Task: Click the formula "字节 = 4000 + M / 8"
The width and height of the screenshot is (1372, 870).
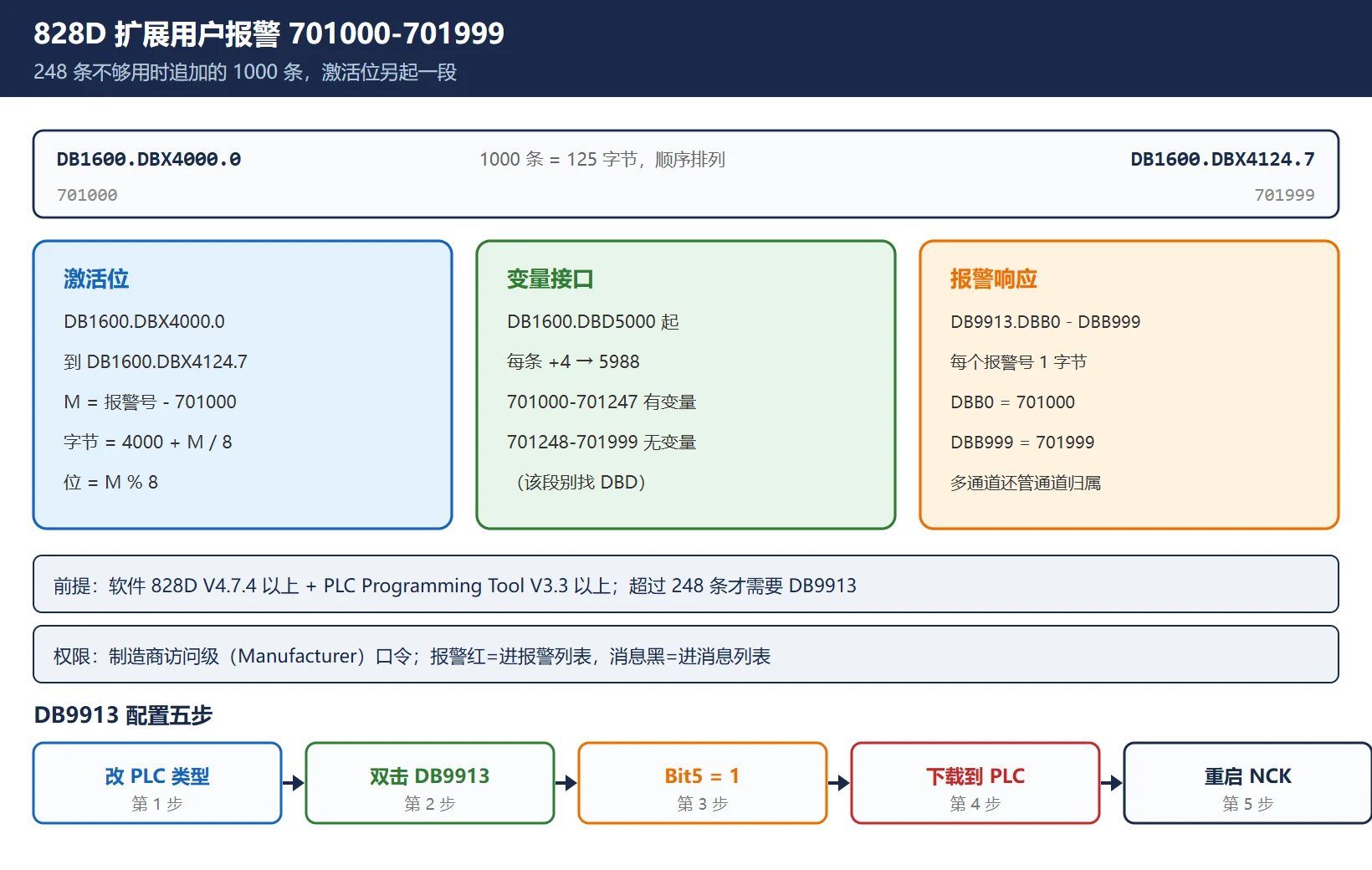Action: point(148,442)
